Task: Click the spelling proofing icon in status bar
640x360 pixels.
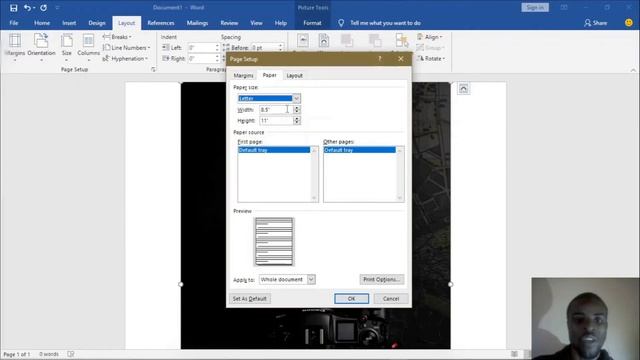Action: point(71,354)
